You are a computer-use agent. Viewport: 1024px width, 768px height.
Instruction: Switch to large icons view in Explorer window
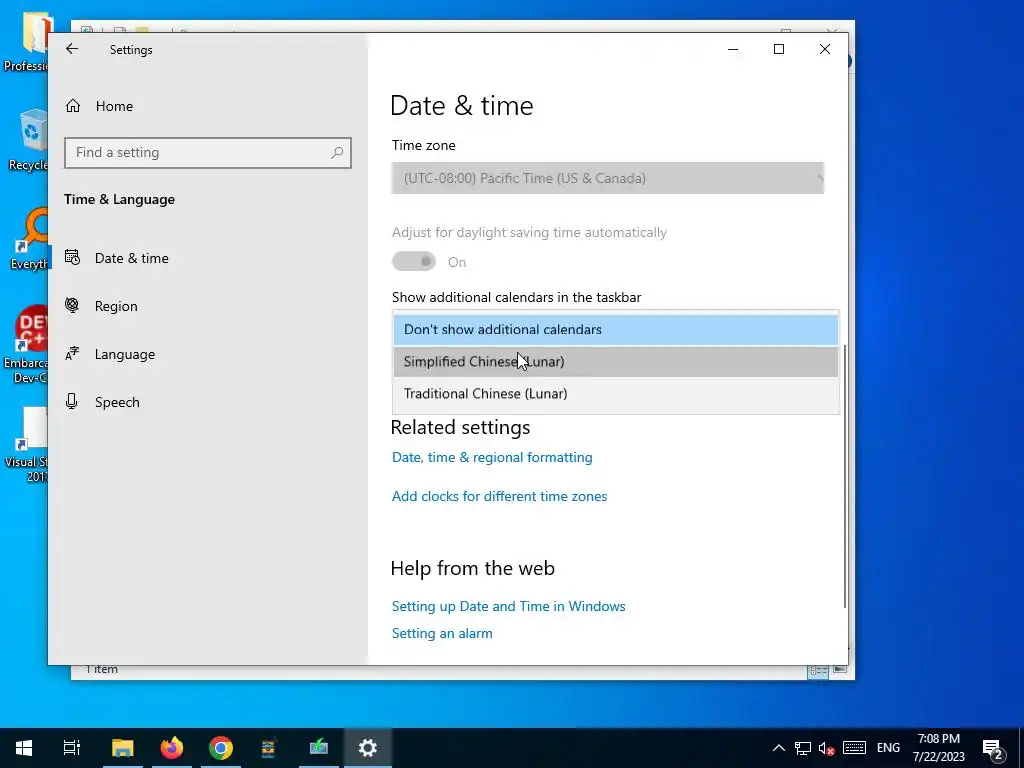pyautogui.click(x=840, y=670)
